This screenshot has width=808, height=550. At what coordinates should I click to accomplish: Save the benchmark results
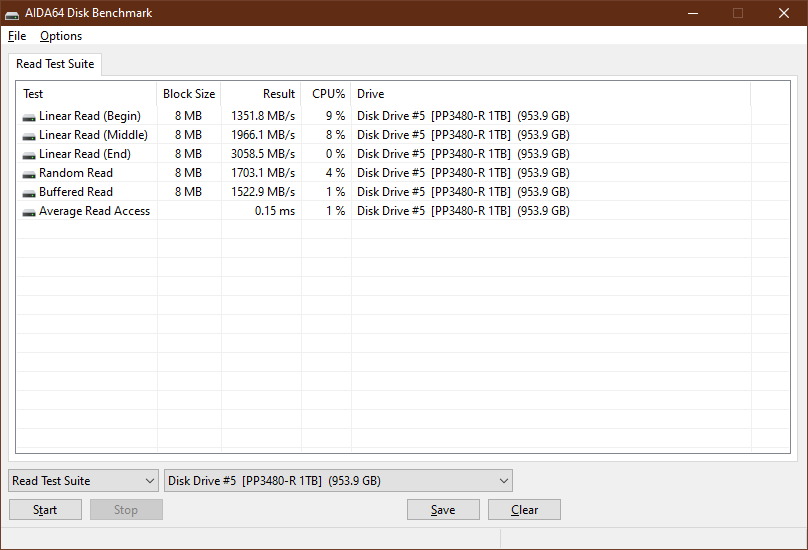tap(443, 509)
